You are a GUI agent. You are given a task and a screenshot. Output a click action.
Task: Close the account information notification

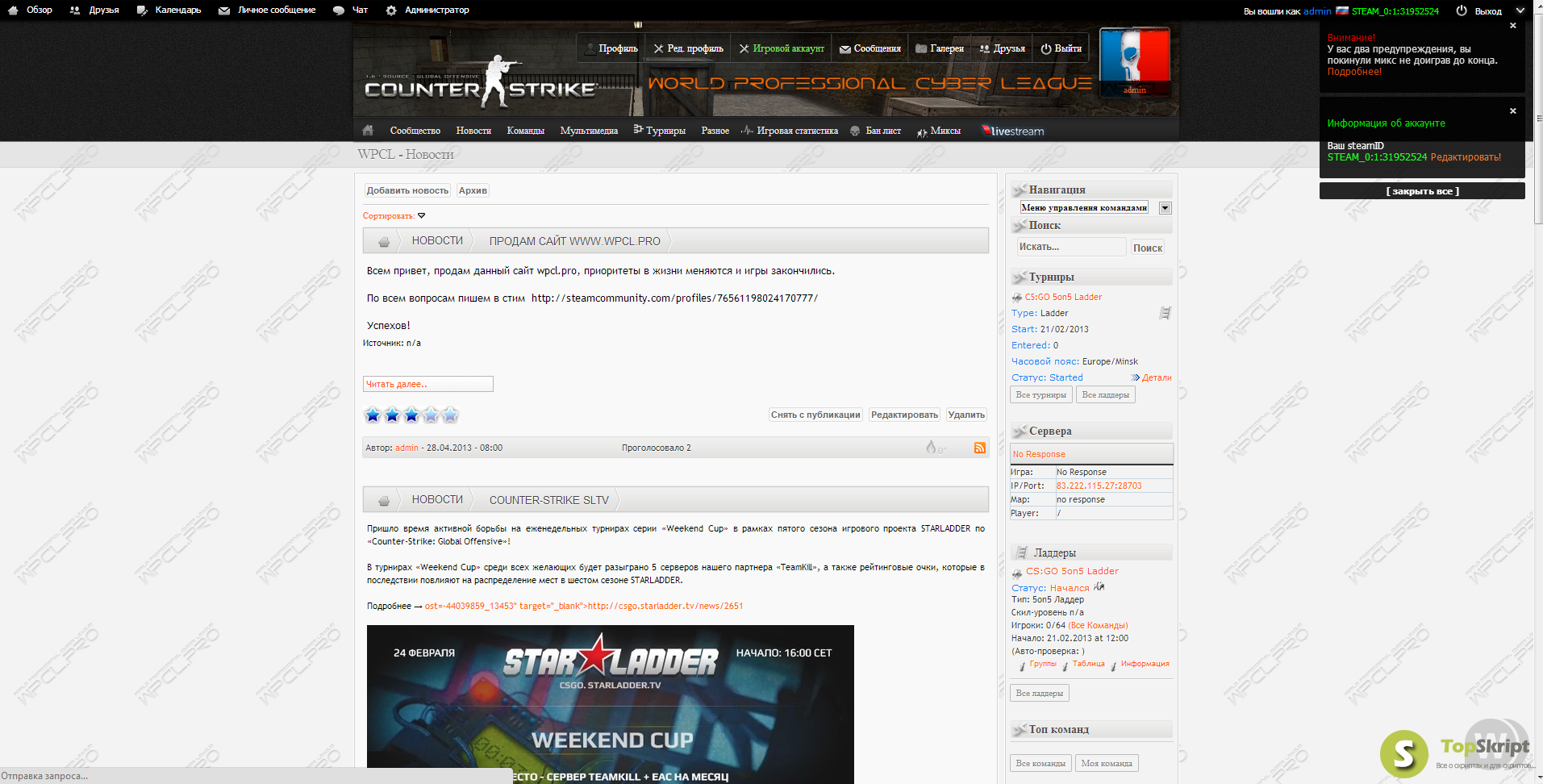click(1513, 111)
